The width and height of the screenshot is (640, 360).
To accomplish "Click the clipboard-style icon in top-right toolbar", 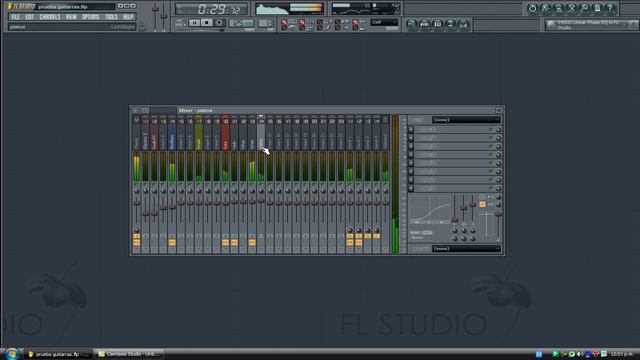I will (598, 8).
